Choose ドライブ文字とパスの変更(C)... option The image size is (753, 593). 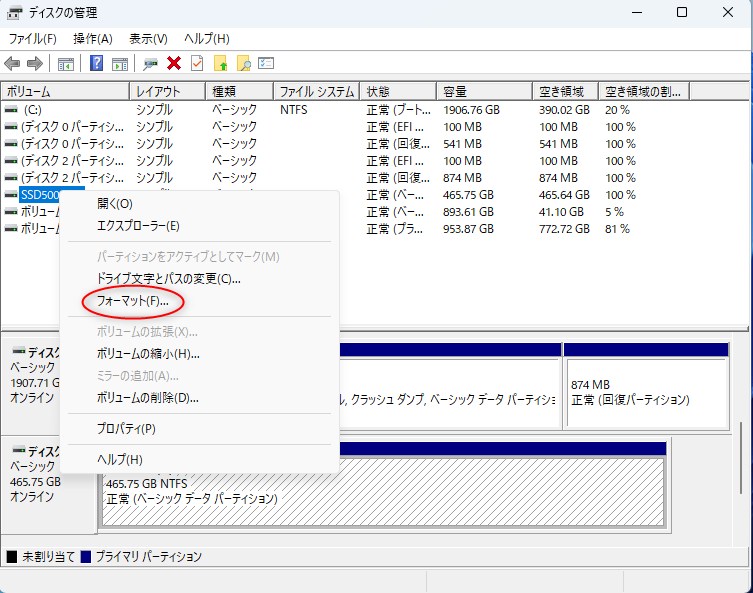[x=168, y=279]
